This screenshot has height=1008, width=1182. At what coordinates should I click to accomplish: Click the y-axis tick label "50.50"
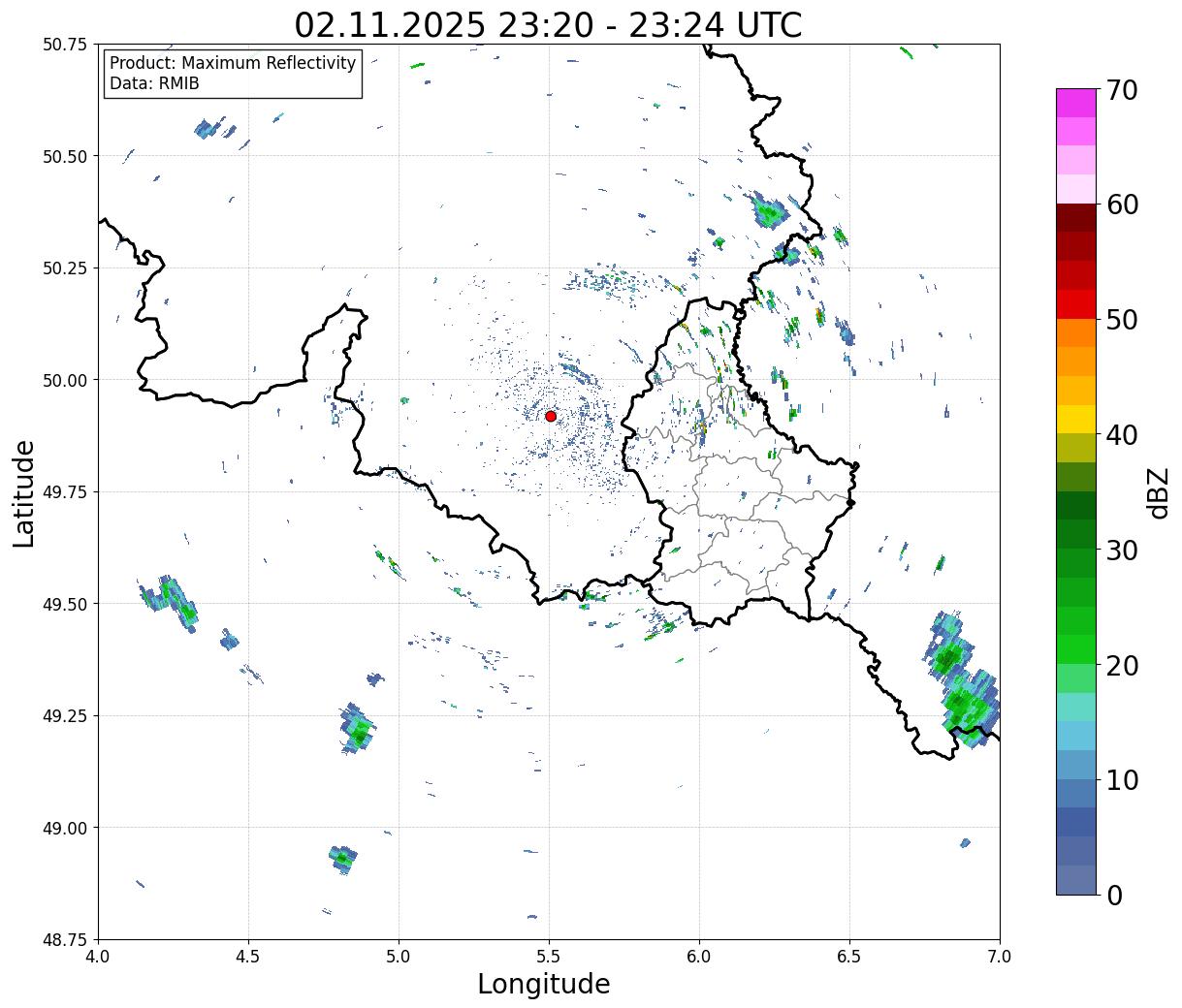[65, 156]
